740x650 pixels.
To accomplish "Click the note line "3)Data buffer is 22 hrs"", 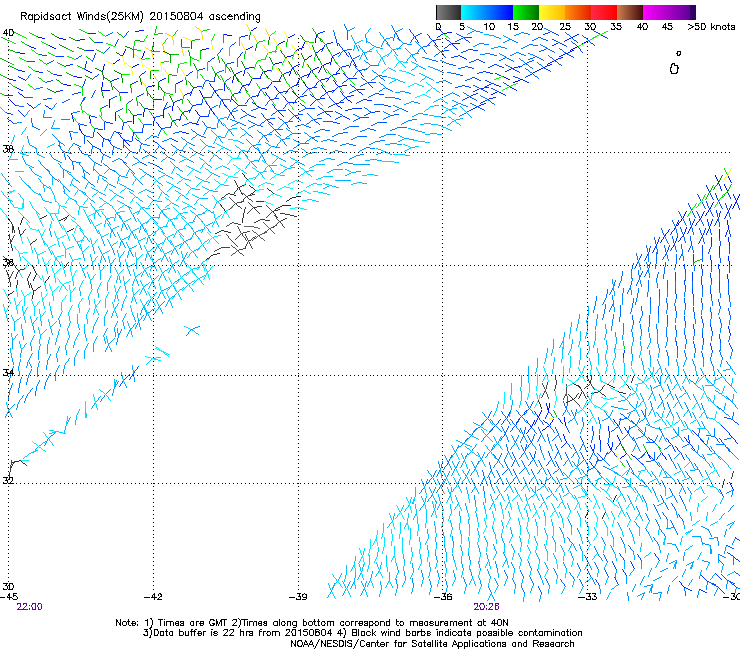I will (362, 633).
